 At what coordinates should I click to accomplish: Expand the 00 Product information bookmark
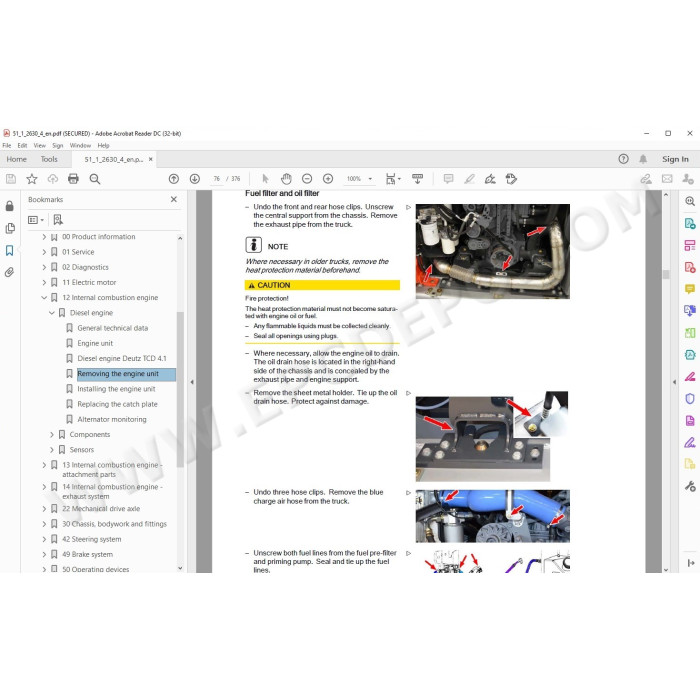point(44,237)
